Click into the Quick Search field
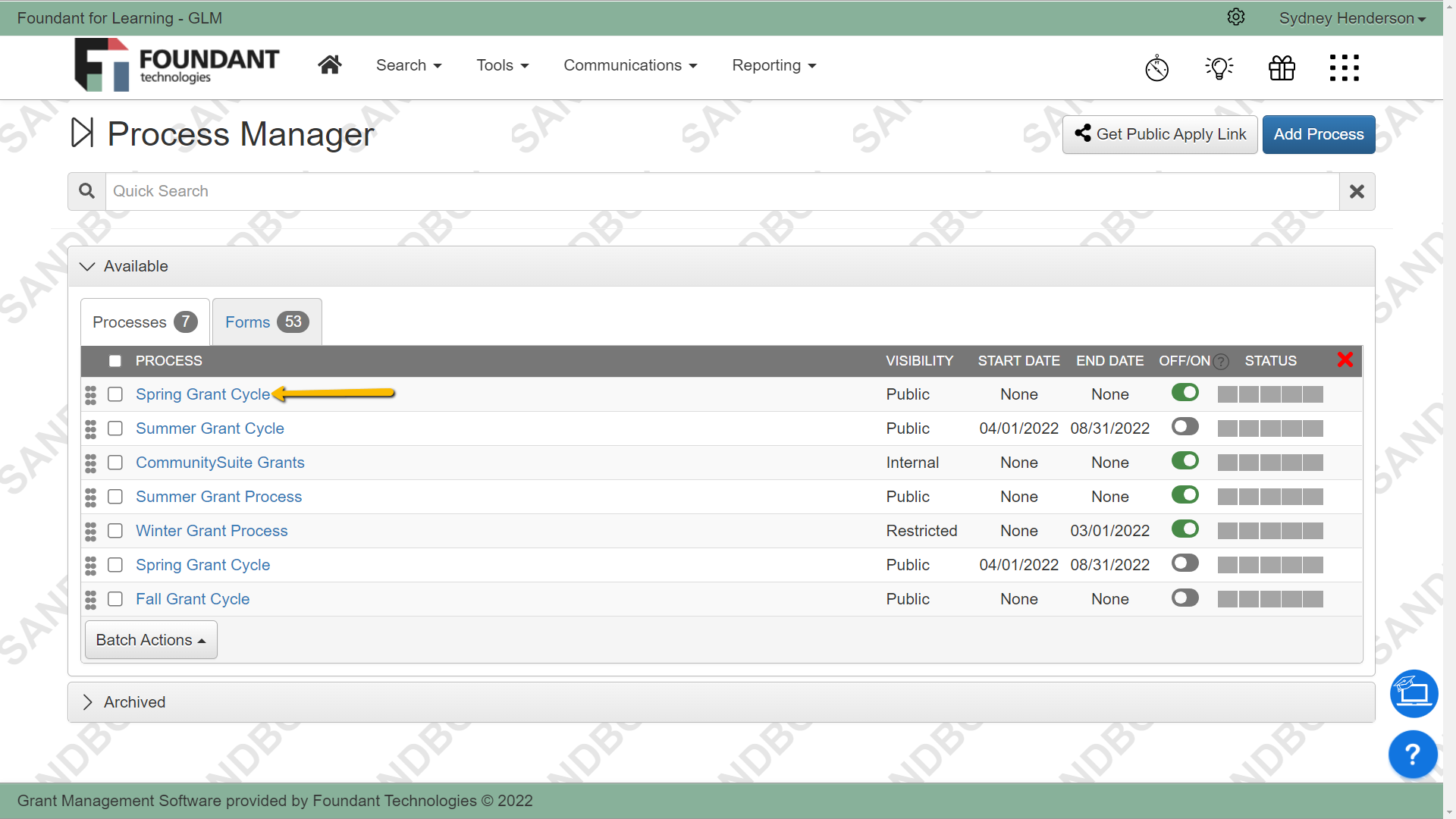Viewport: 1456px width, 819px height. pos(720,191)
